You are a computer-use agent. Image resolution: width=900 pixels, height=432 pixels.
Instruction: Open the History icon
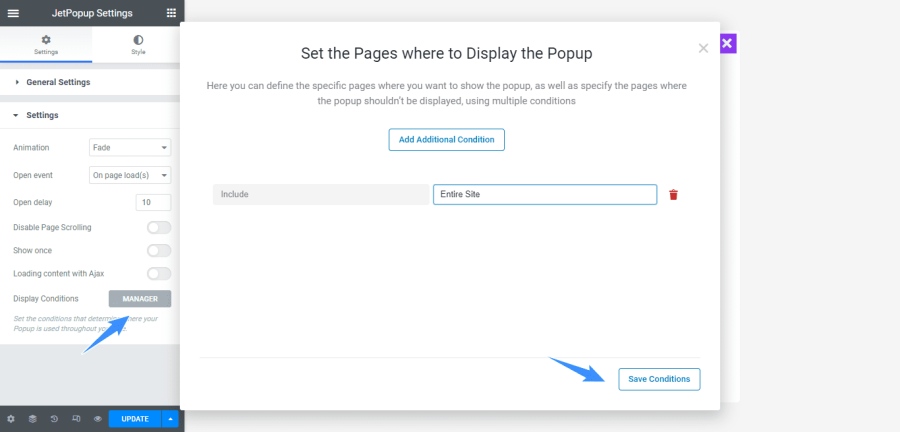(x=54, y=419)
